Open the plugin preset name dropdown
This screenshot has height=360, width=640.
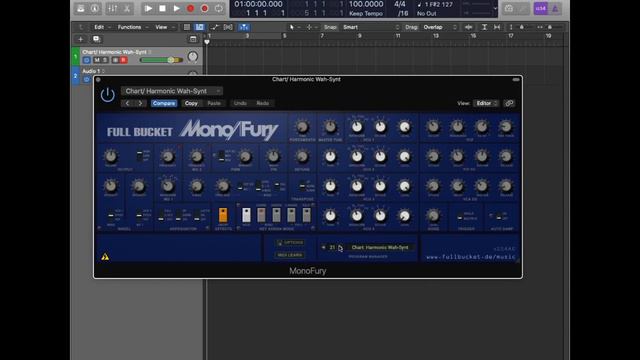pos(171,91)
